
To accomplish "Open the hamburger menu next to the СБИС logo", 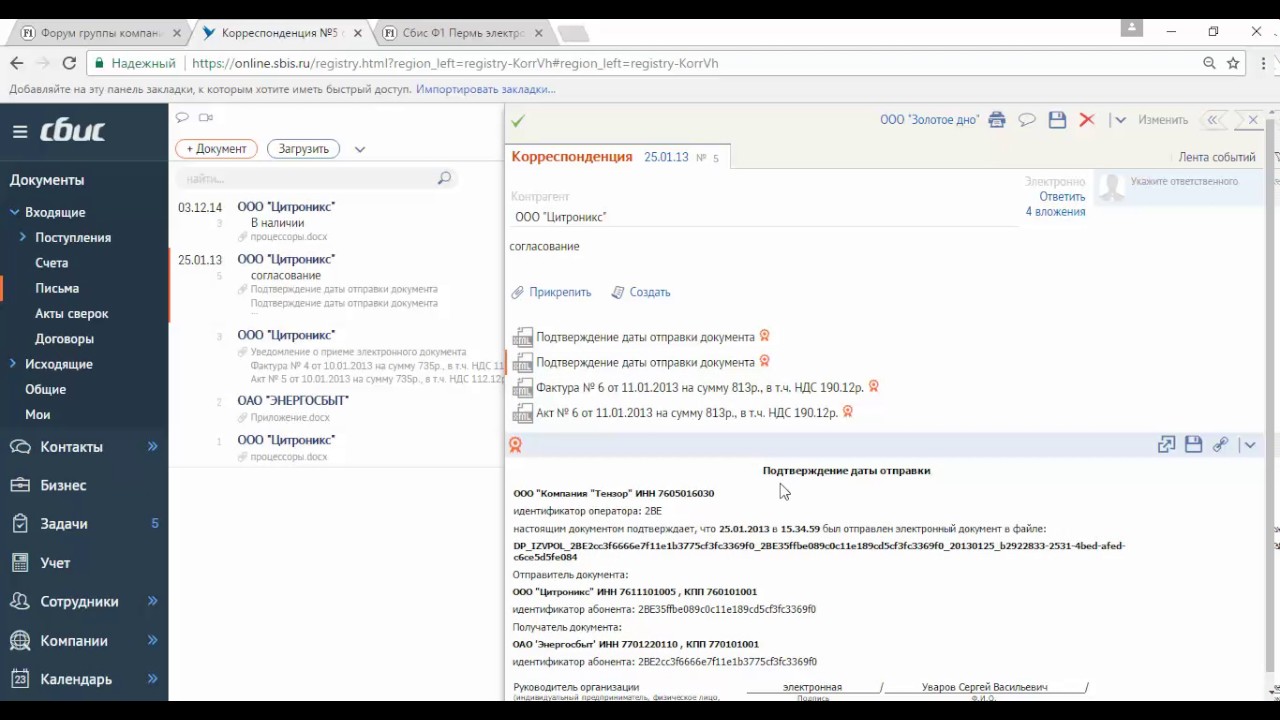I will pyautogui.click(x=20, y=131).
